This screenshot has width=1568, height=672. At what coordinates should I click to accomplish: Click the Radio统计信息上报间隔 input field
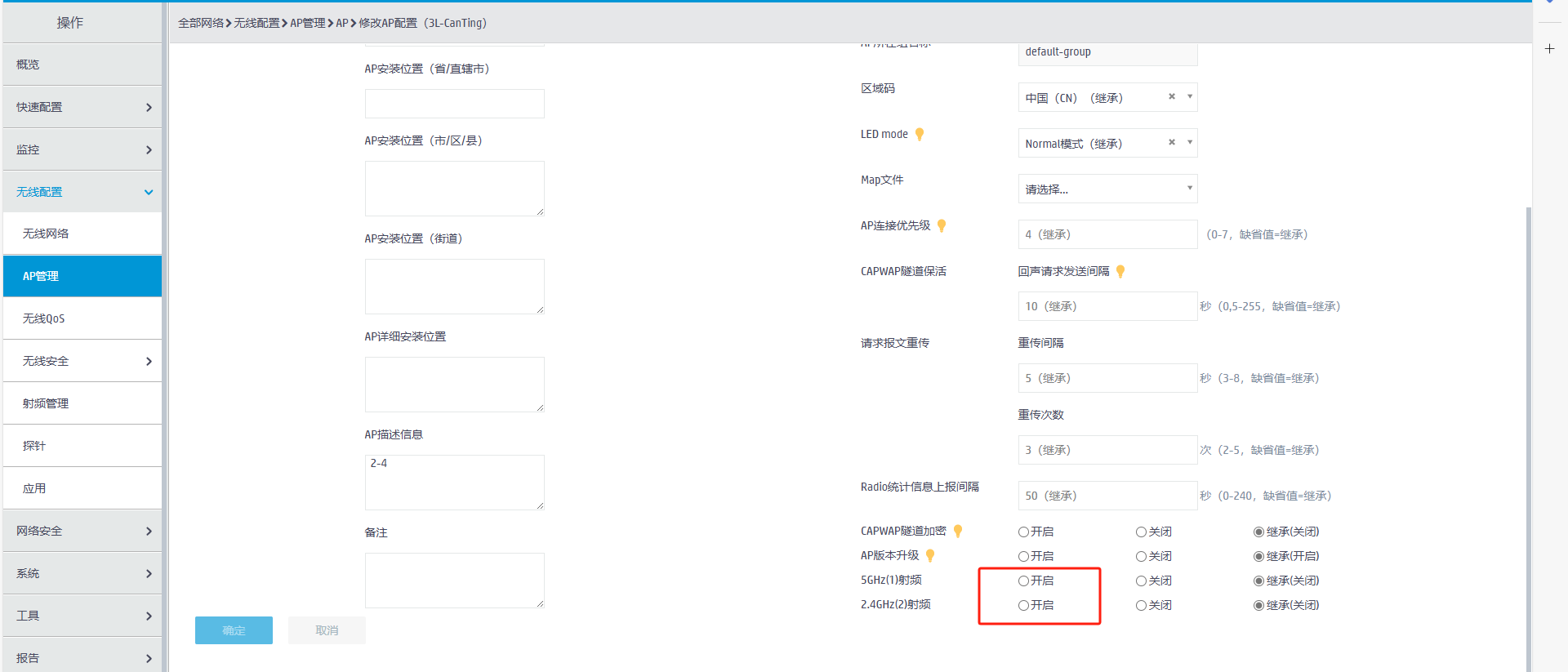coord(1108,496)
